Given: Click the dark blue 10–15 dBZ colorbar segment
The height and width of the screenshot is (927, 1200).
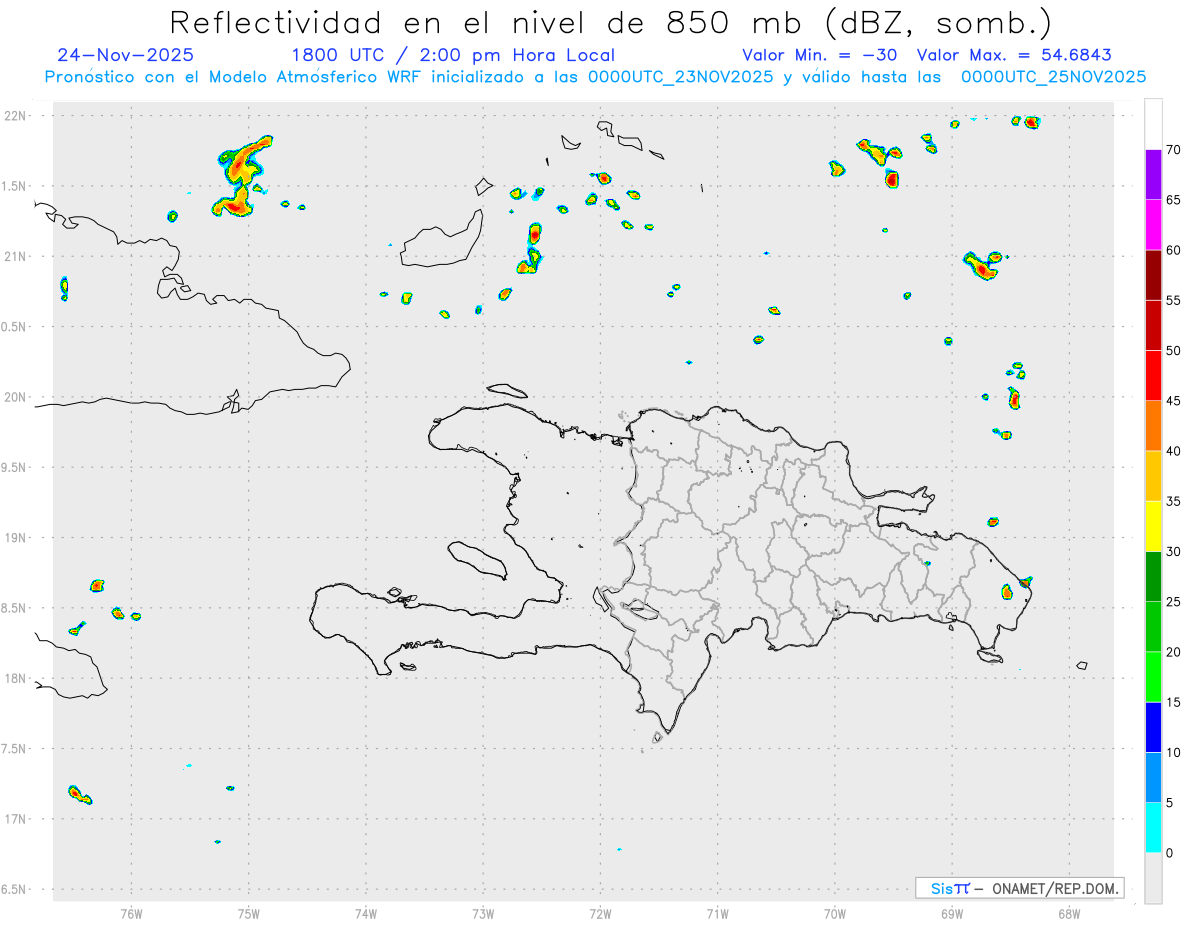Looking at the screenshot, I should point(1153,727).
